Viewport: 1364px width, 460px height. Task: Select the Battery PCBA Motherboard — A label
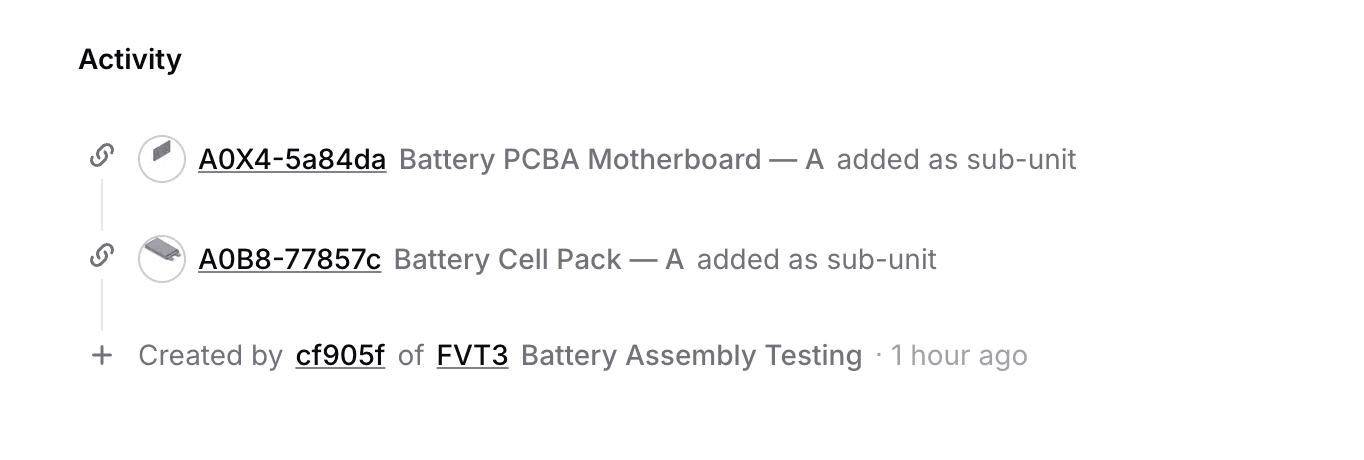[611, 160]
